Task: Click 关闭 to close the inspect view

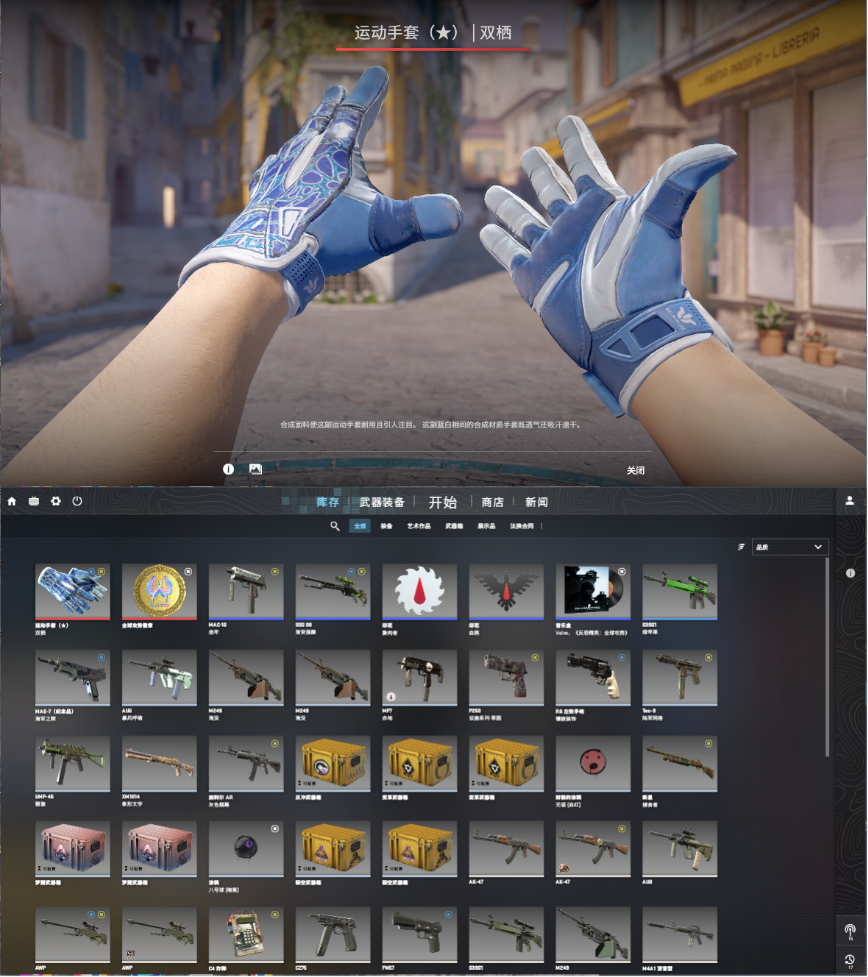Action: pos(636,471)
